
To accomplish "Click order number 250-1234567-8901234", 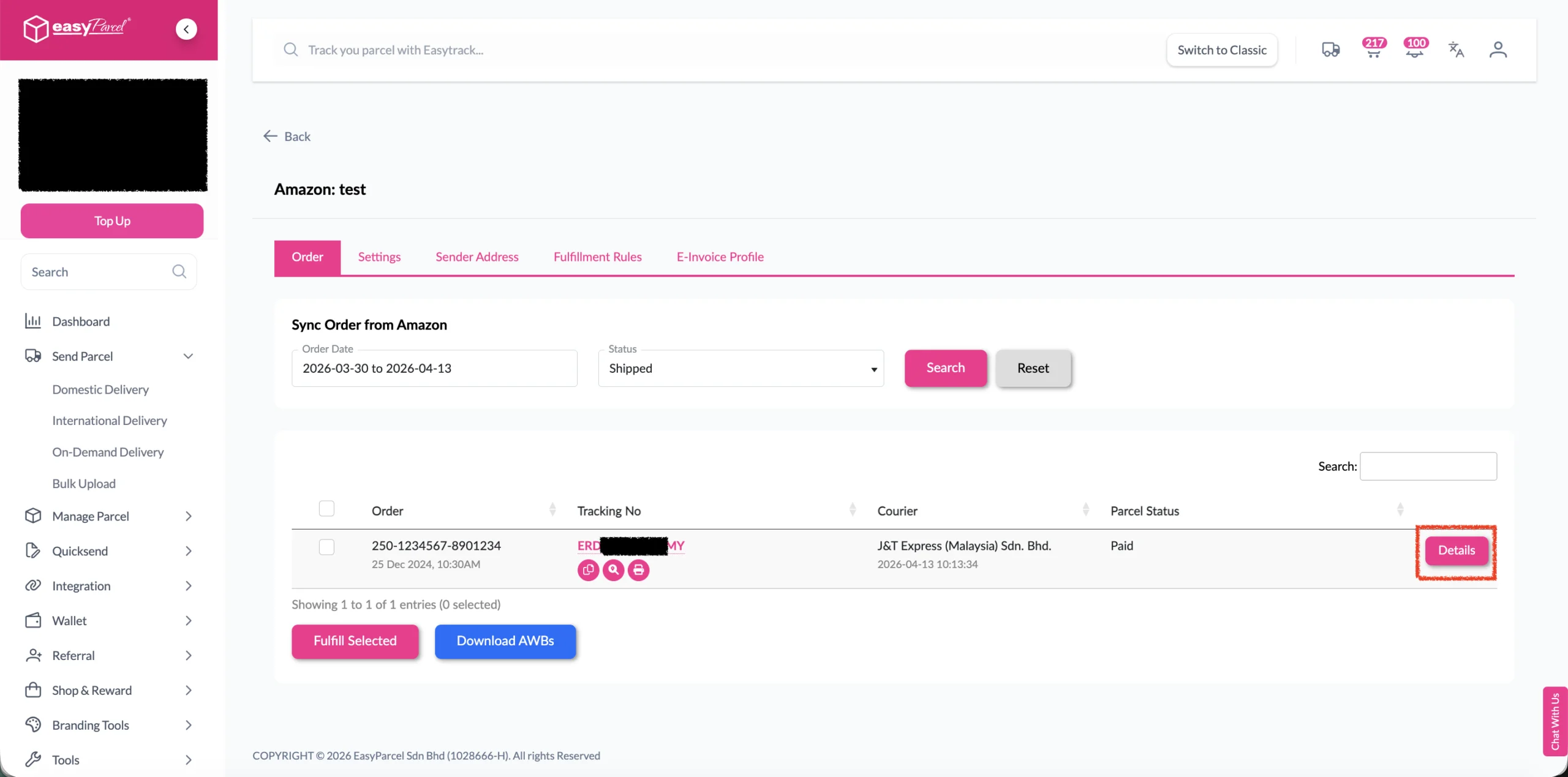I will (x=436, y=546).
